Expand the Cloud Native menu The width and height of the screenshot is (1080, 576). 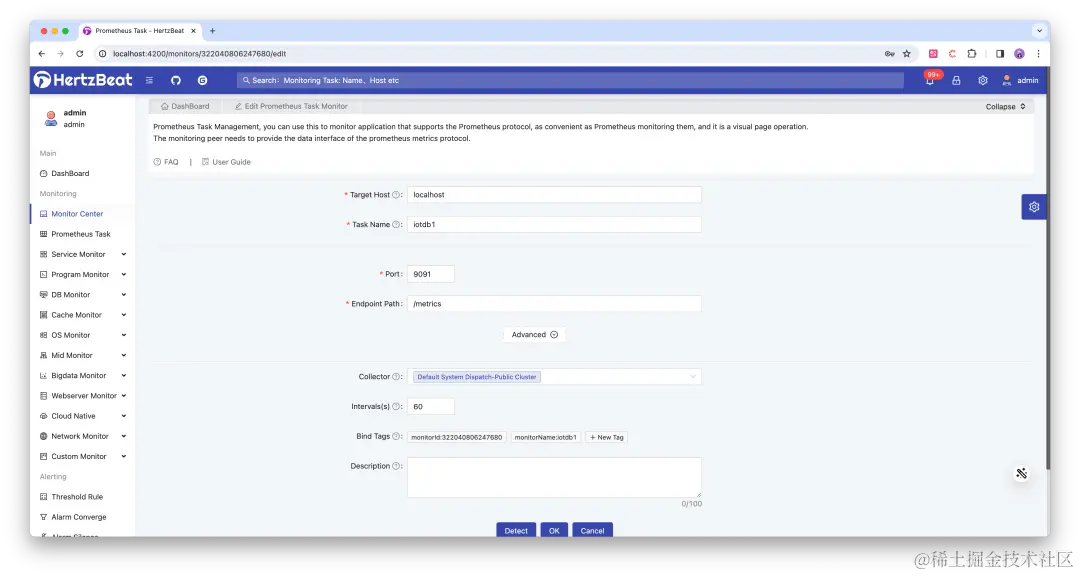coord(83,416)
